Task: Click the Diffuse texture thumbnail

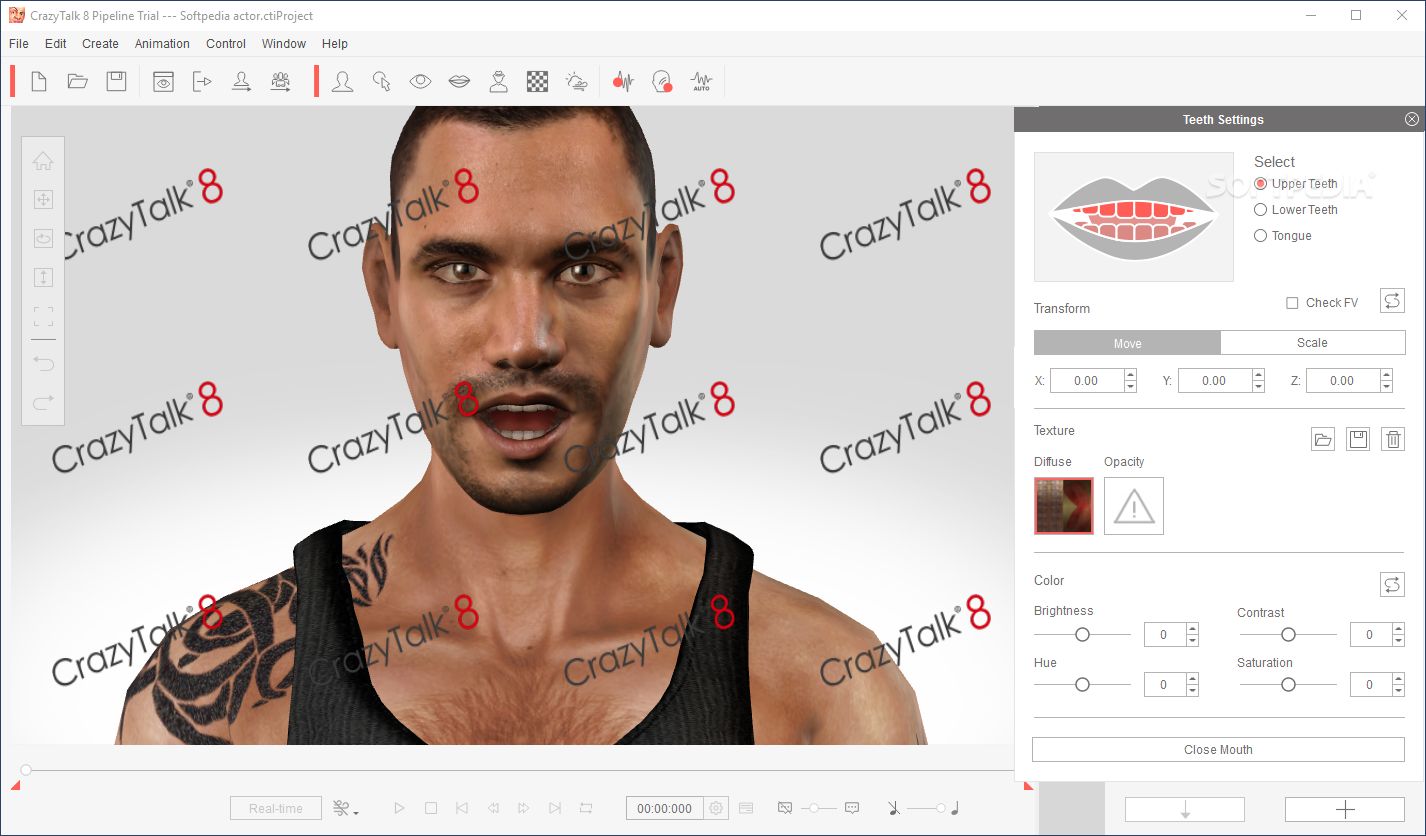Action: pos(1064,506)
